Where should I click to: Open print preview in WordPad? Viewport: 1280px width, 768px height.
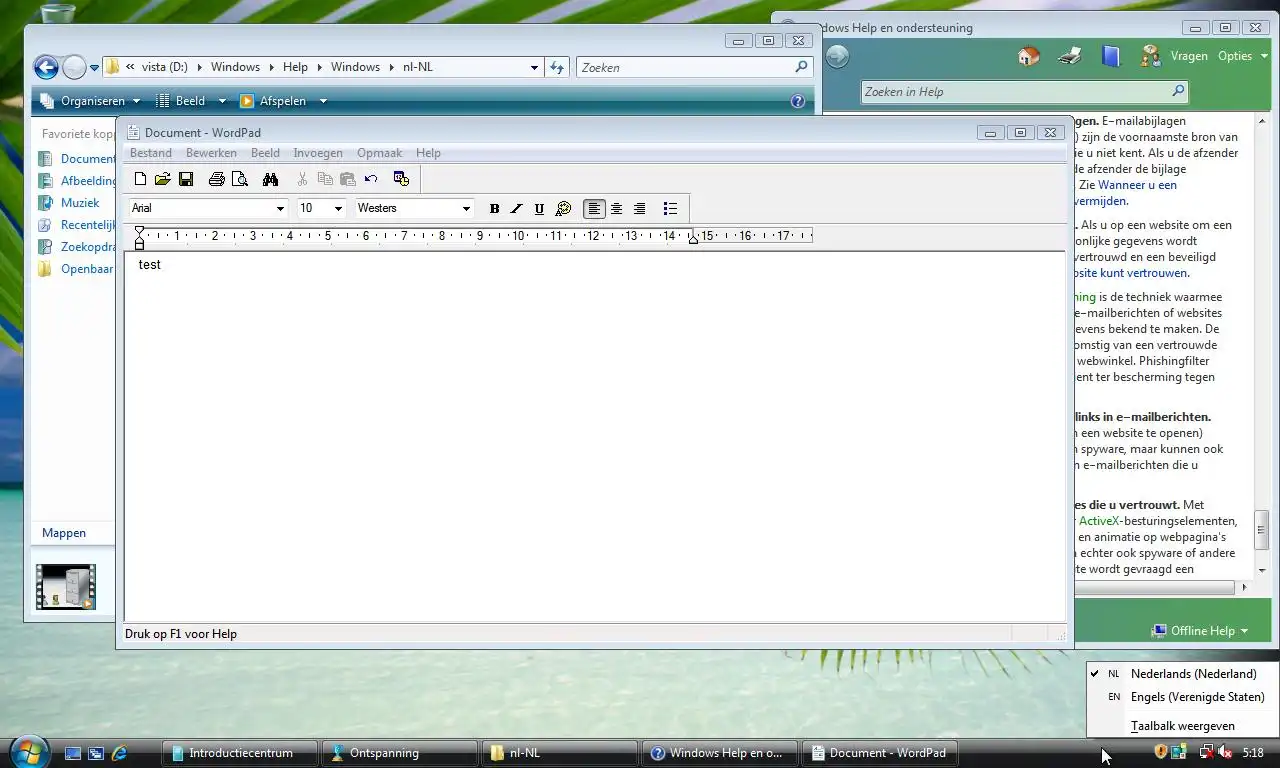[240, 179]
